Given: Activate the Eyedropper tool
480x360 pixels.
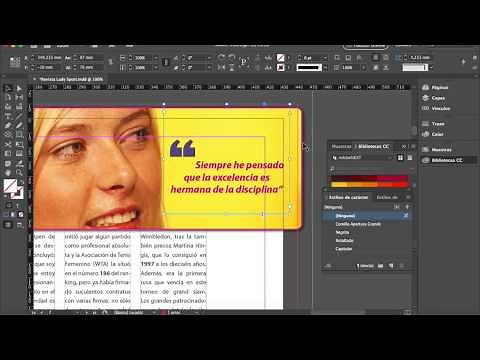Looking at the screenshot, I should [19, 163].
